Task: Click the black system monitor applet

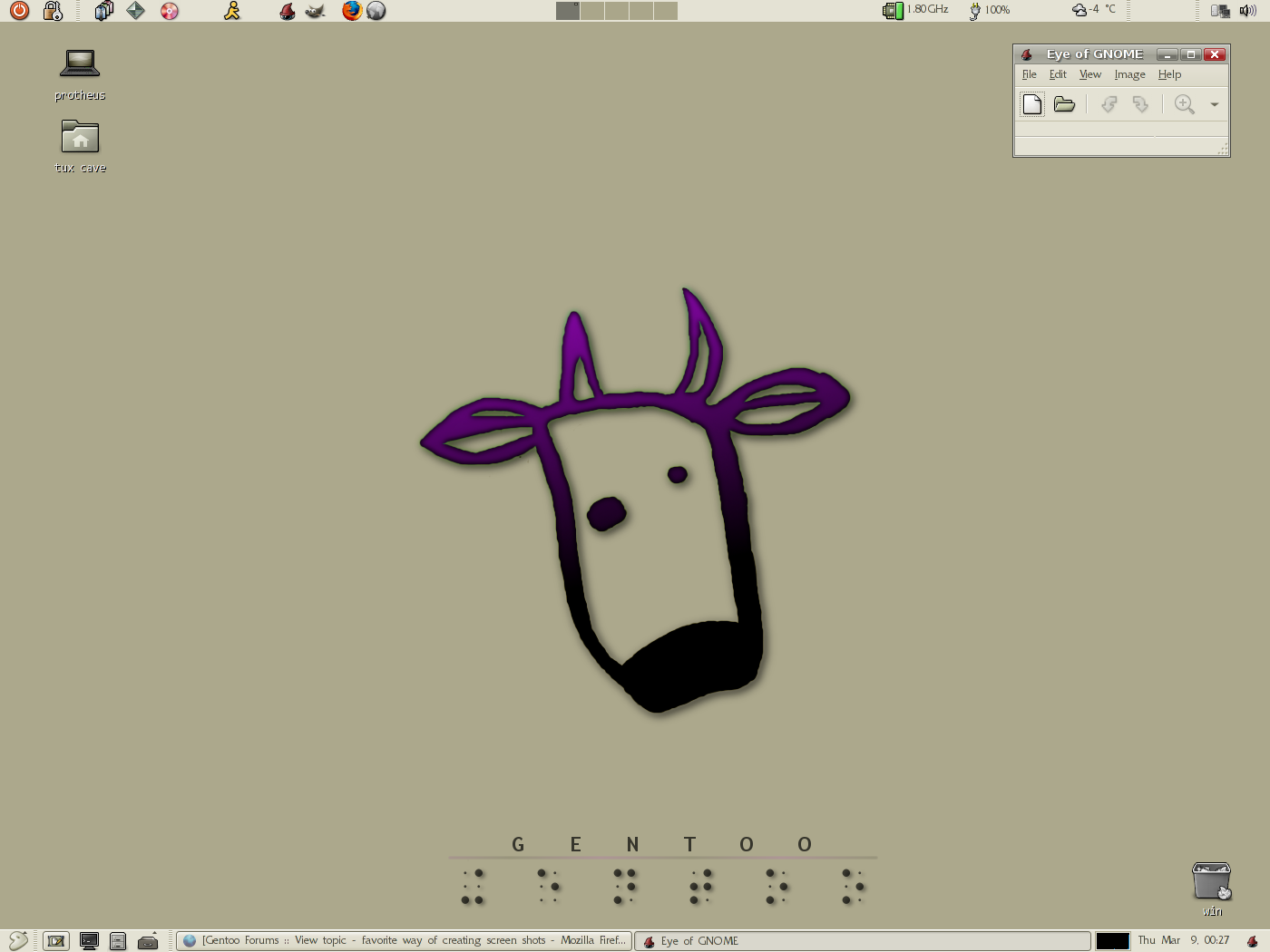Action: tap(1113, 941)
